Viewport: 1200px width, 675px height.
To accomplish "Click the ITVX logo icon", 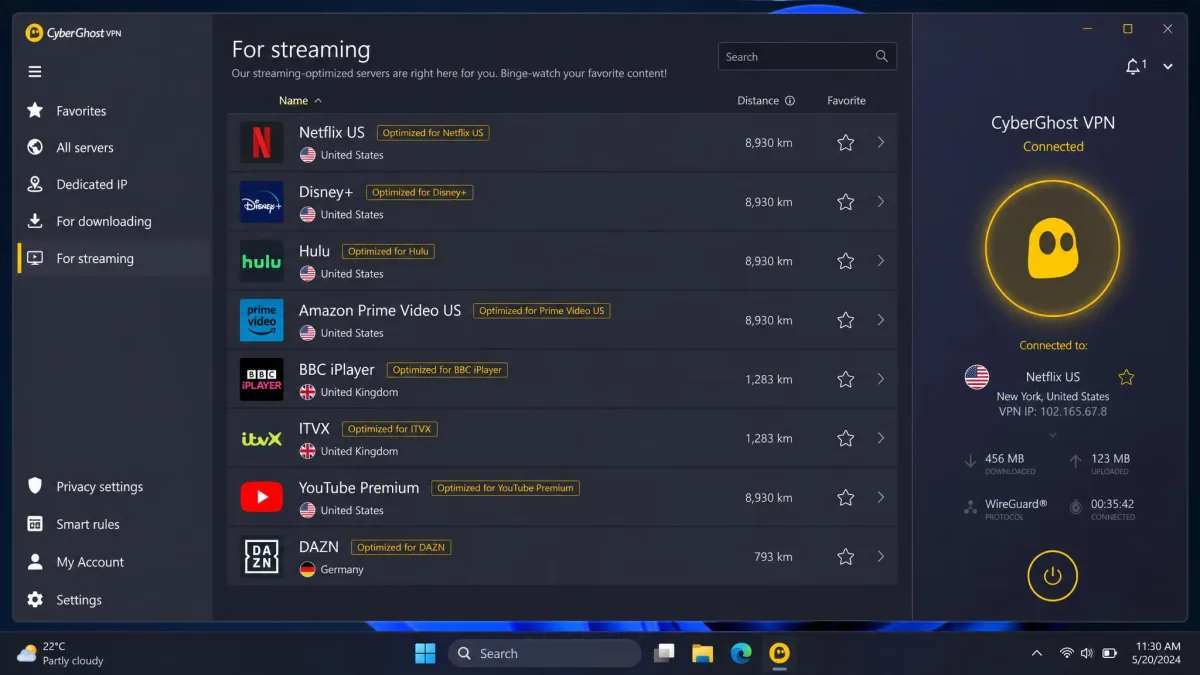I will 261,438.
